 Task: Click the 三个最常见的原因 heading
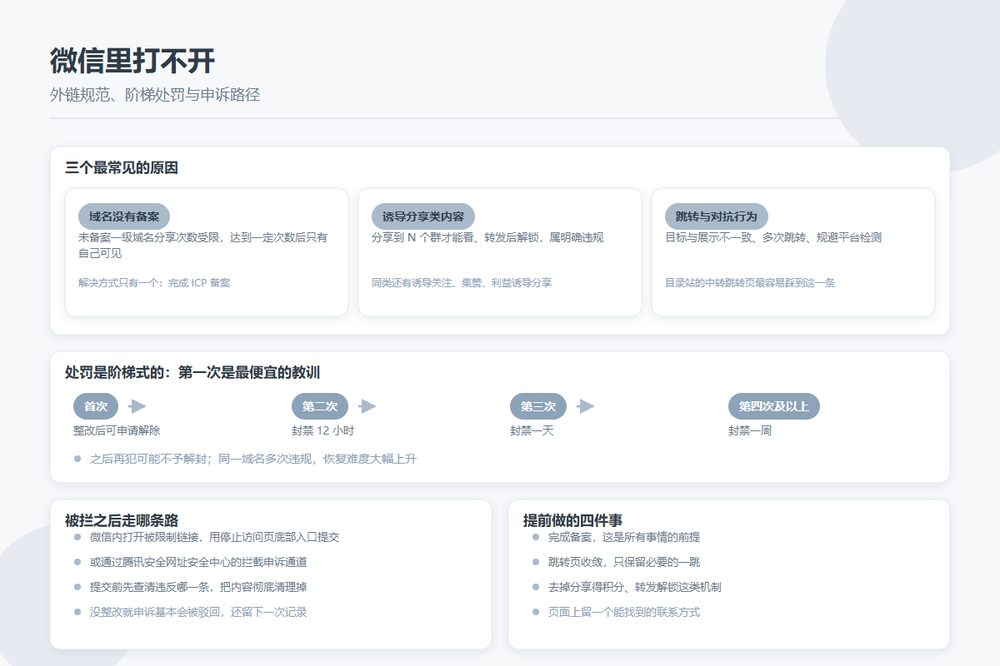coord(121,168)
